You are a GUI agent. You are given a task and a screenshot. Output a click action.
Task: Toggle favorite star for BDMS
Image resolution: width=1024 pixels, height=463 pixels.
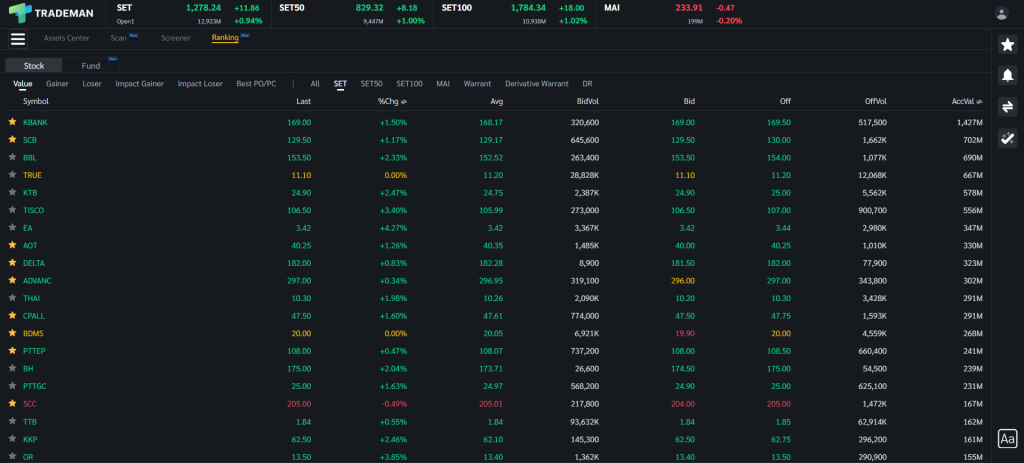click(12, 334)
